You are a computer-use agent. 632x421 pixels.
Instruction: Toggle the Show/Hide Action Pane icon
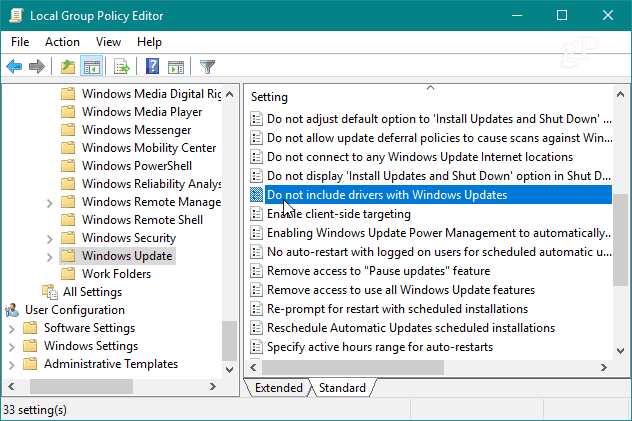coord(176,66)
